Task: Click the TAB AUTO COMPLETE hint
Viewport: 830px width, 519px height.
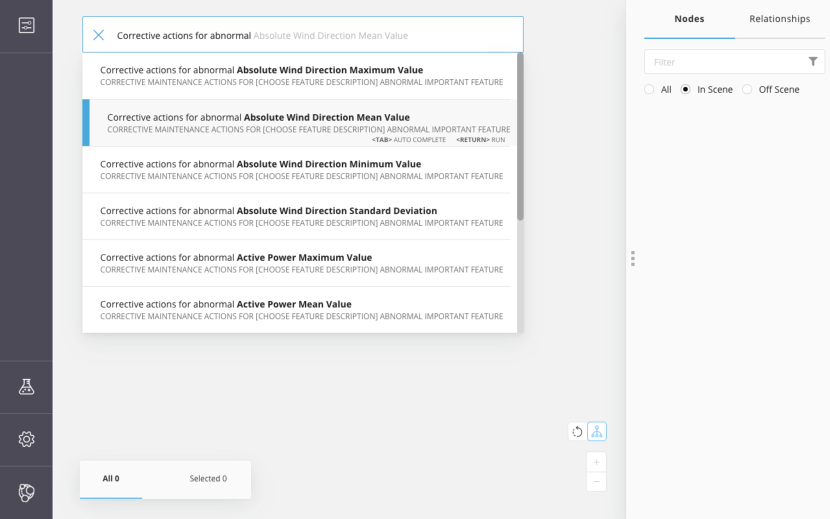Action: 409,140
